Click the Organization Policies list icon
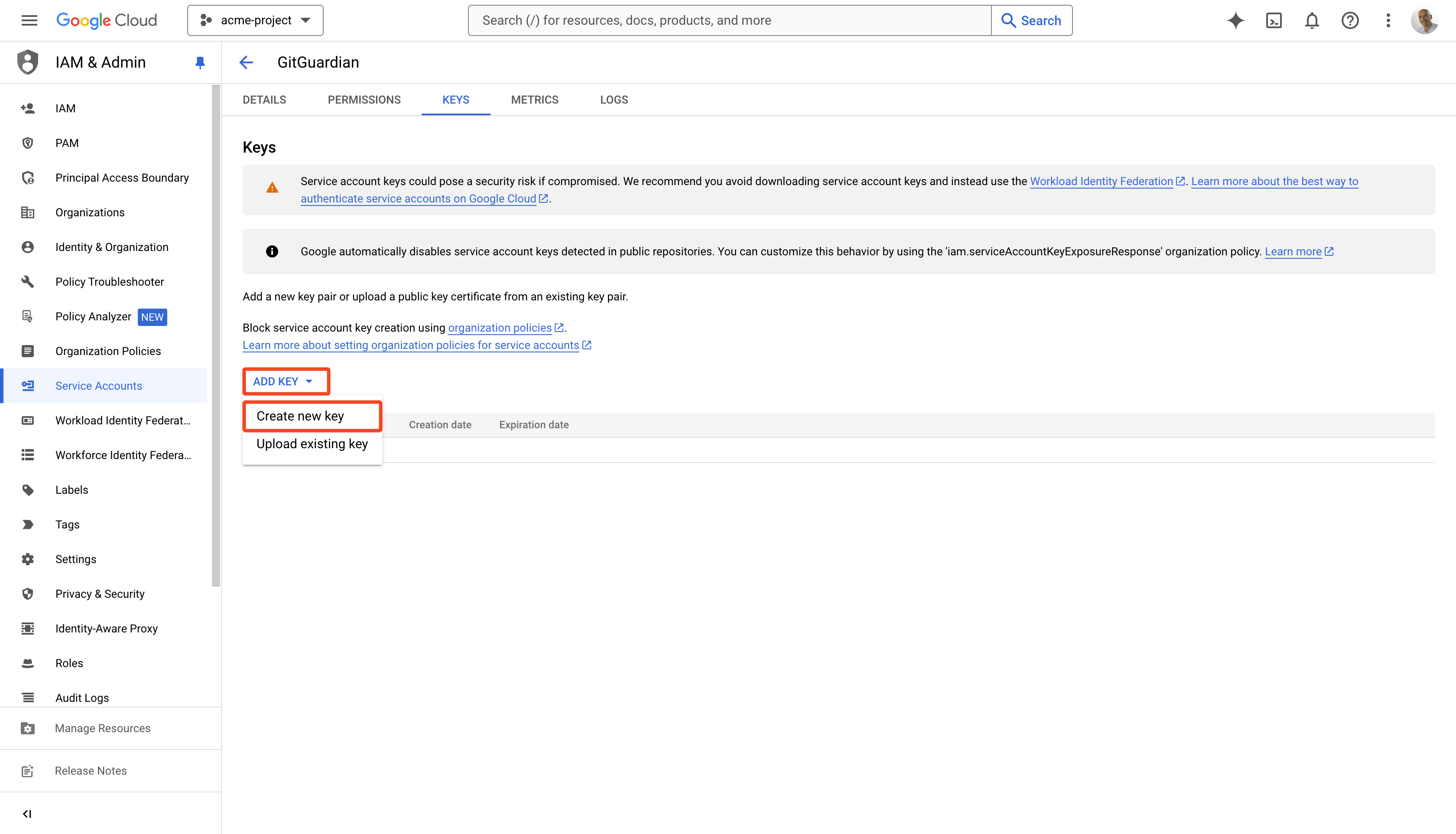Viewport: 1456px width, 834px height. [27, 351]
